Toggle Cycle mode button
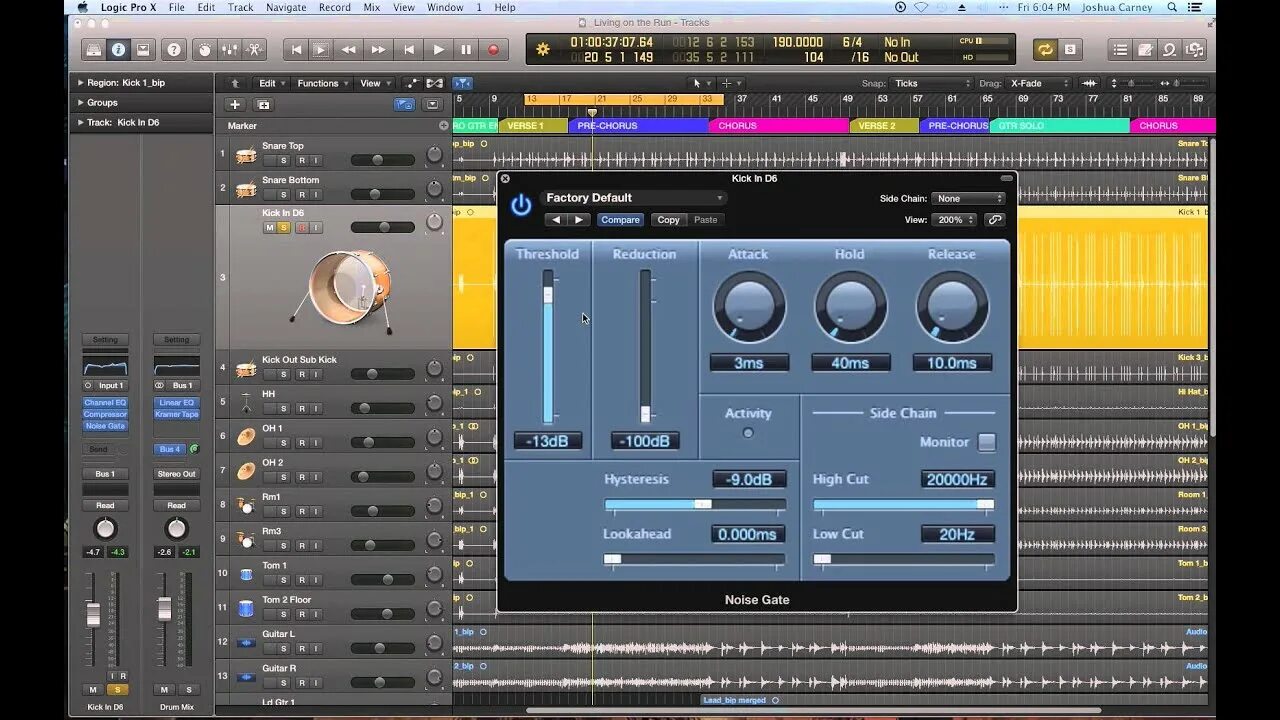Screen dimensions: 1280x720 click(1045, 49)
